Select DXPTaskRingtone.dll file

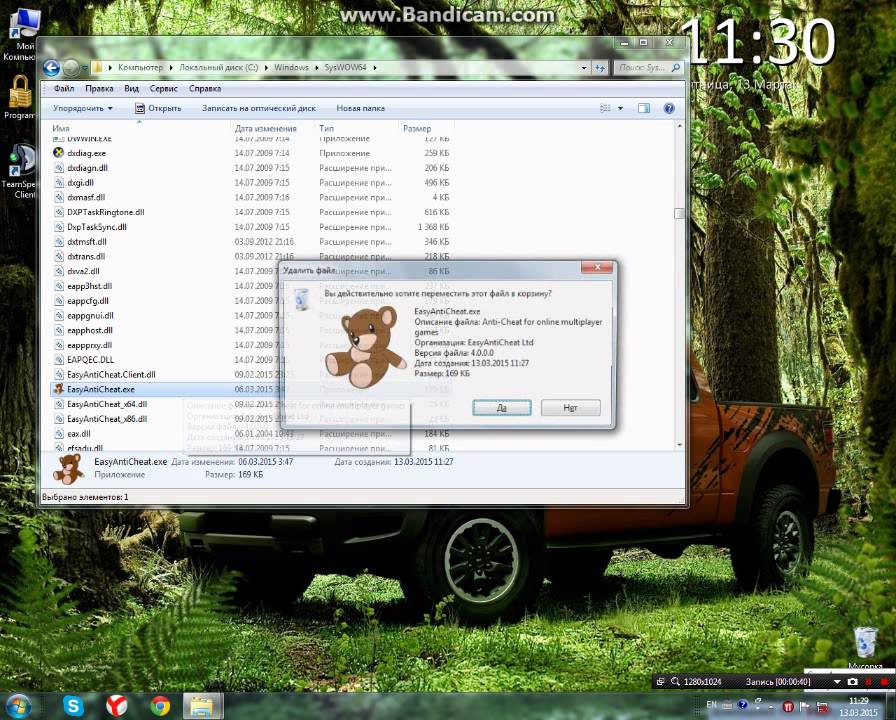point(106,212)
